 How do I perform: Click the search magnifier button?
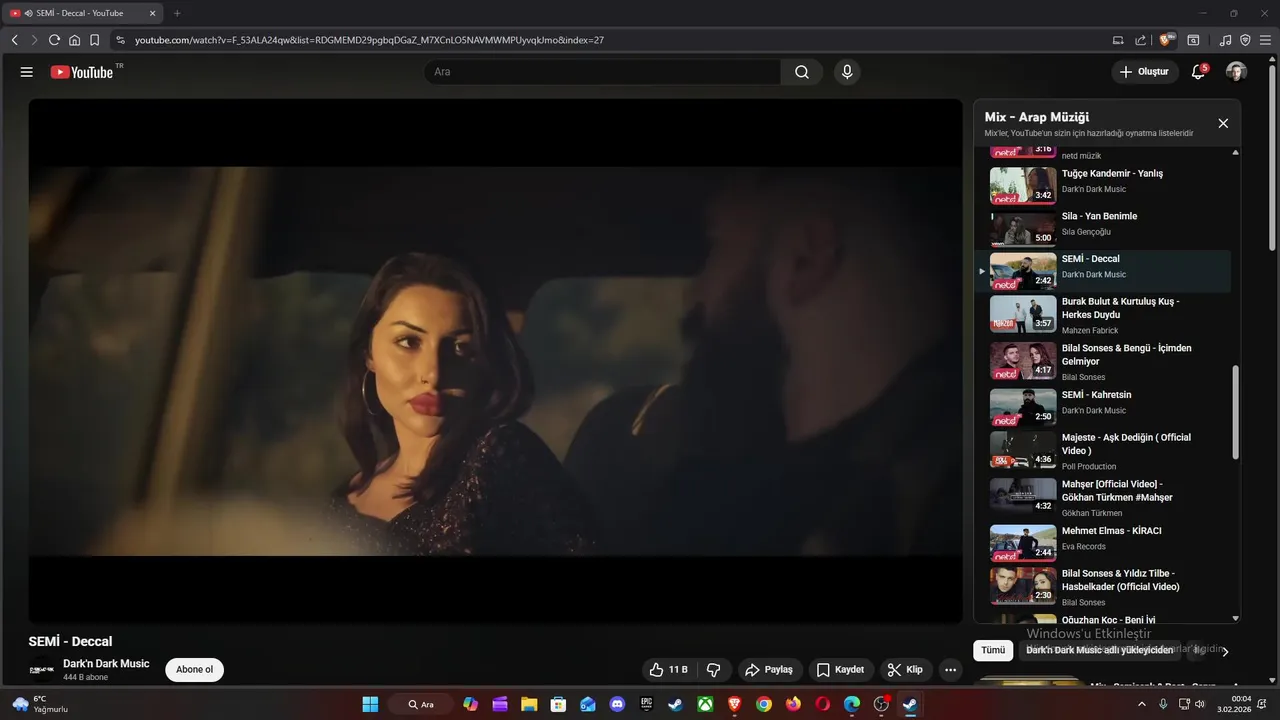point(802,72)
